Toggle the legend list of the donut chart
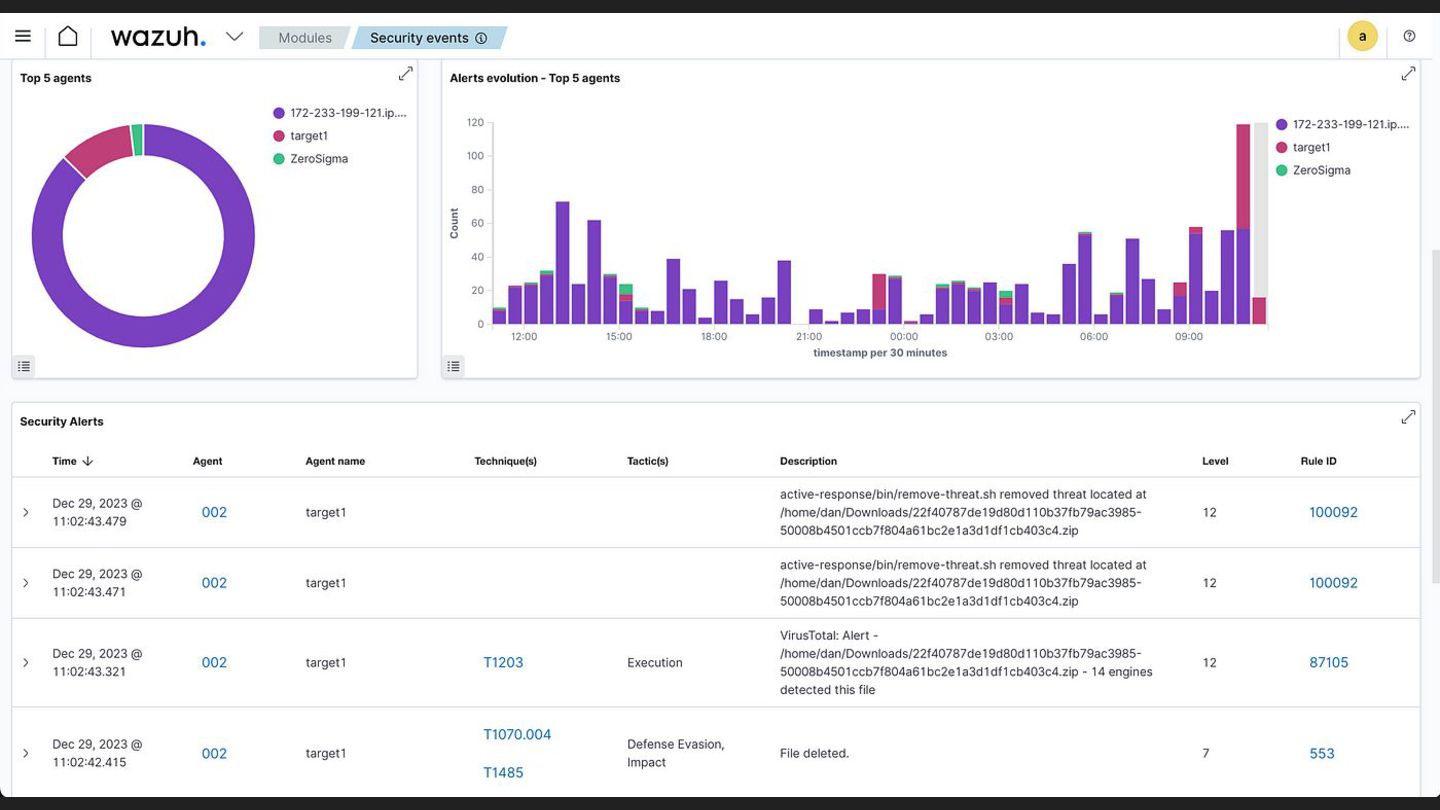Screen dimensions: 1440x810 pos(24,366)
